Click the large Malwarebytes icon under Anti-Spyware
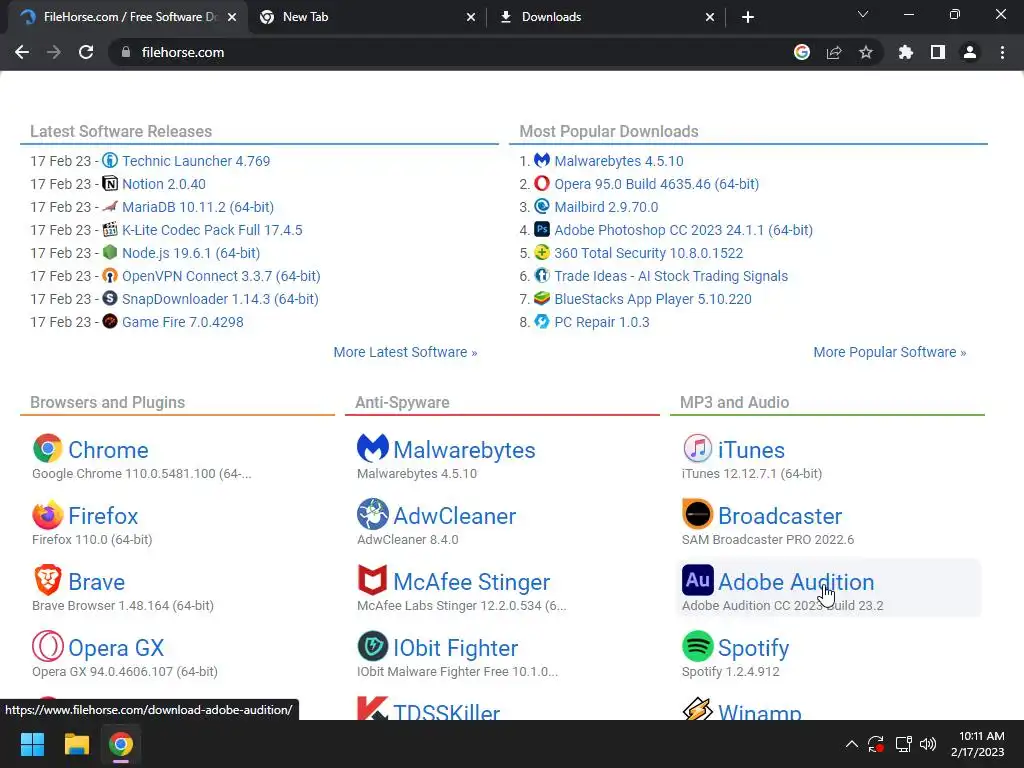This screenshot has height=768, width=1024. [x=373, y=449]
